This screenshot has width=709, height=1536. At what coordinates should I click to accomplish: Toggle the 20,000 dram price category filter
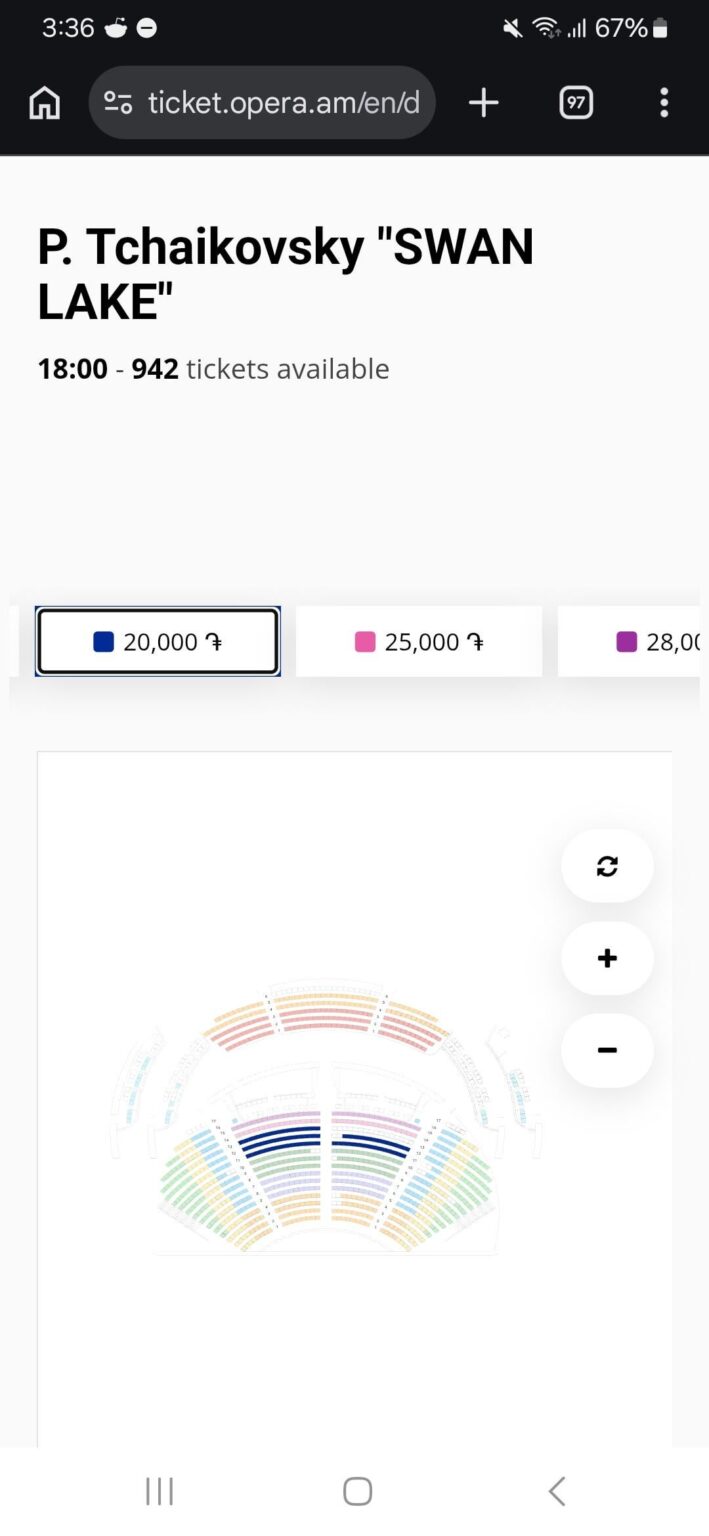(157, 641)
